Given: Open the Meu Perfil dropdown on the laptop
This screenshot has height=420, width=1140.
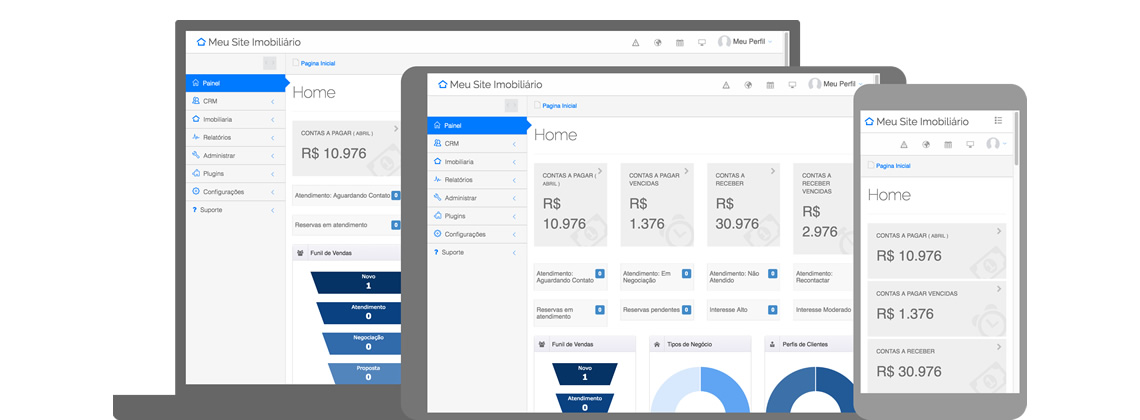Looking at the screenshot, I should [x=745, y=42].
